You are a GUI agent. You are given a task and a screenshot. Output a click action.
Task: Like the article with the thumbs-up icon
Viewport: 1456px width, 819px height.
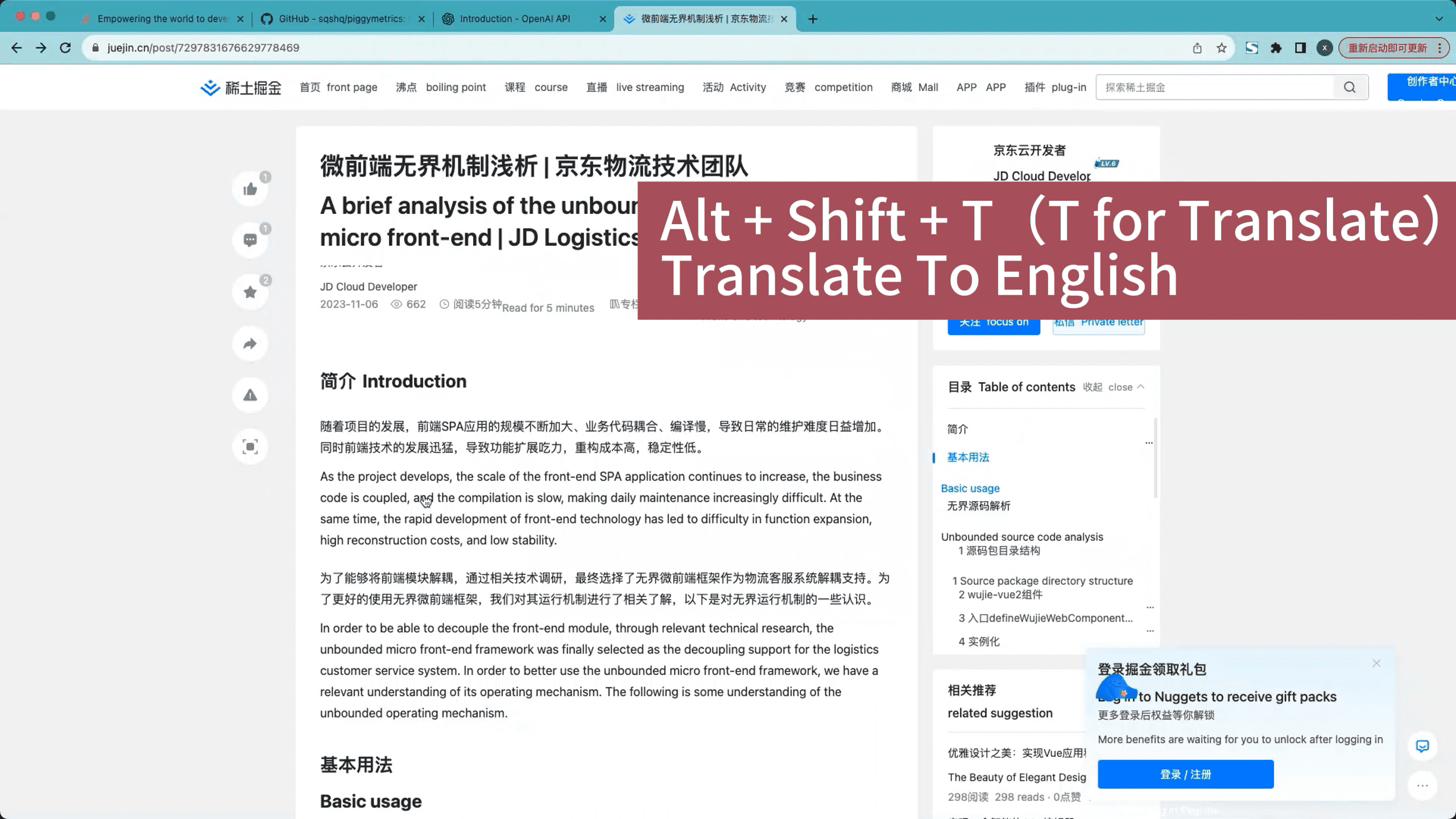pyautogui.click(x=250, y=188)
